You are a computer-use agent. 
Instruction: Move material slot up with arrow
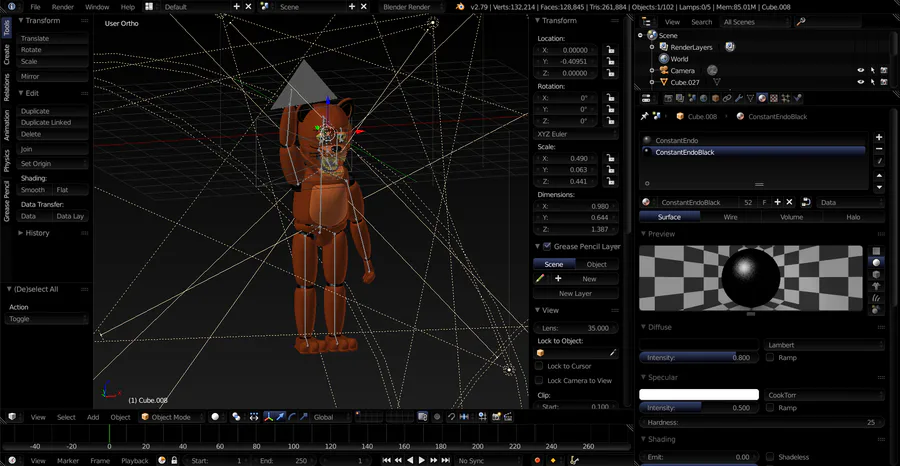pyautogui.click(x=878, y=175)
